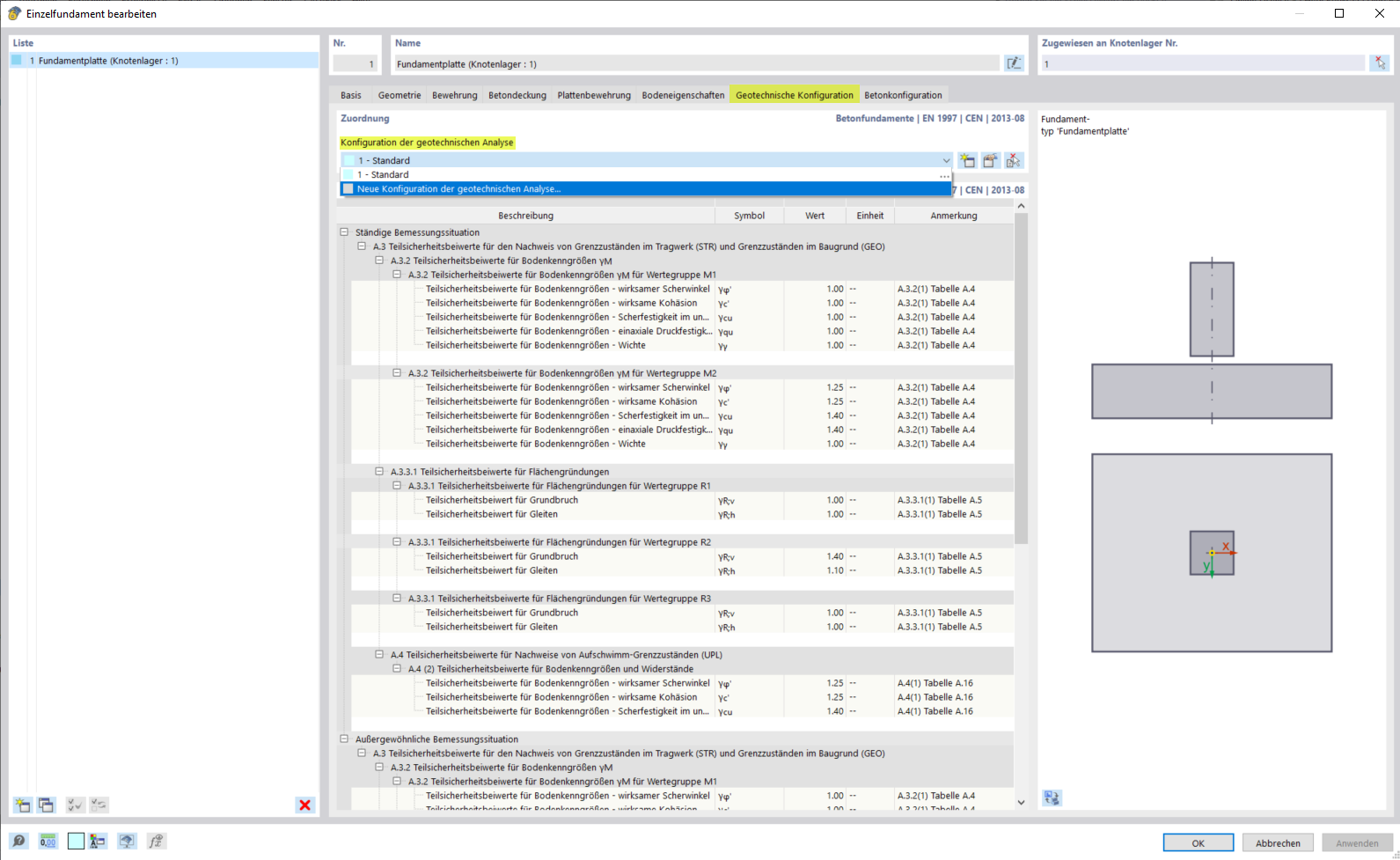Create new geotechnical configuration icon
Image resolution: width=1400 pixels, height=860 pixels.
[967, 160]
